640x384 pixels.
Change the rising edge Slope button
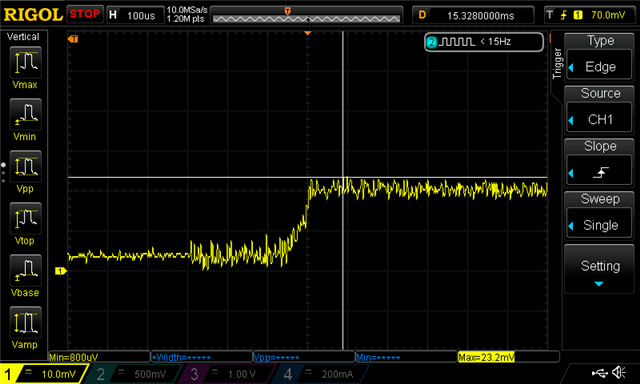tap(599, 172)
